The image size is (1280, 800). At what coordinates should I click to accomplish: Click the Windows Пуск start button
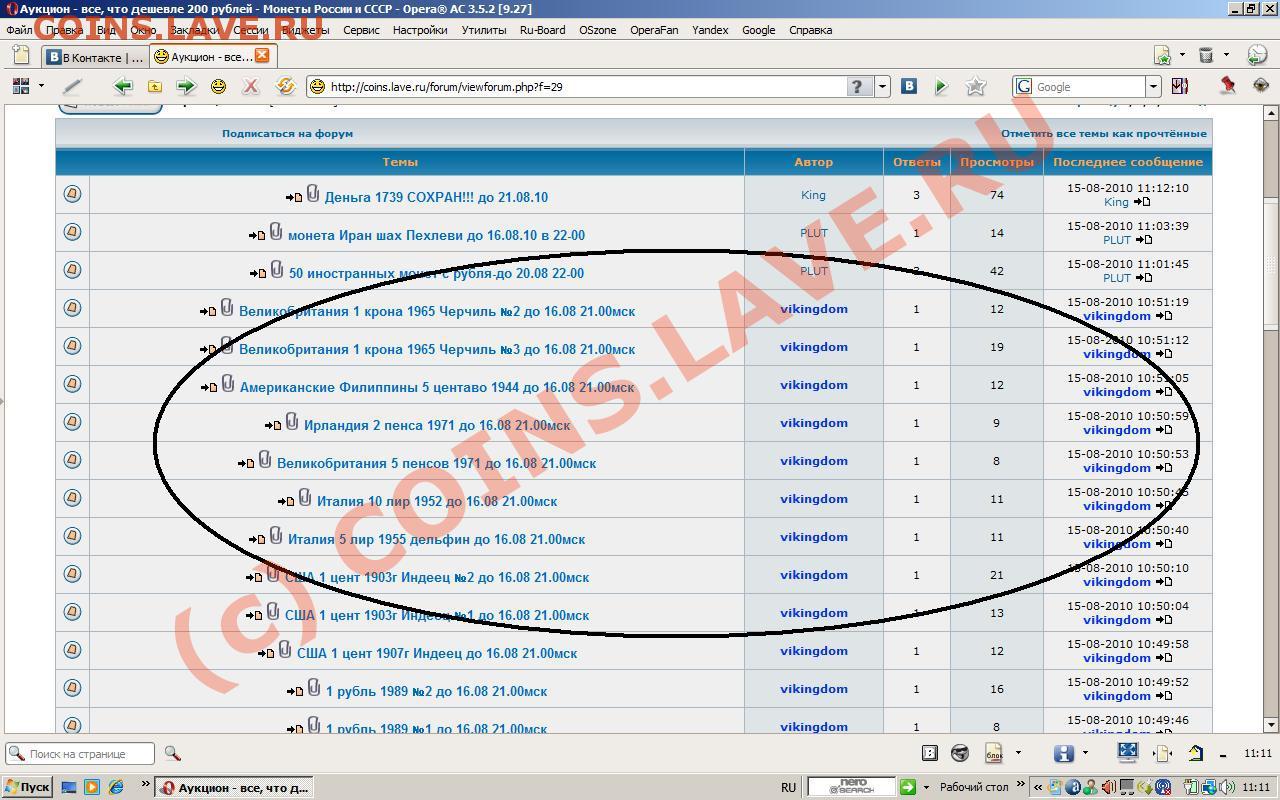[27, 787]
